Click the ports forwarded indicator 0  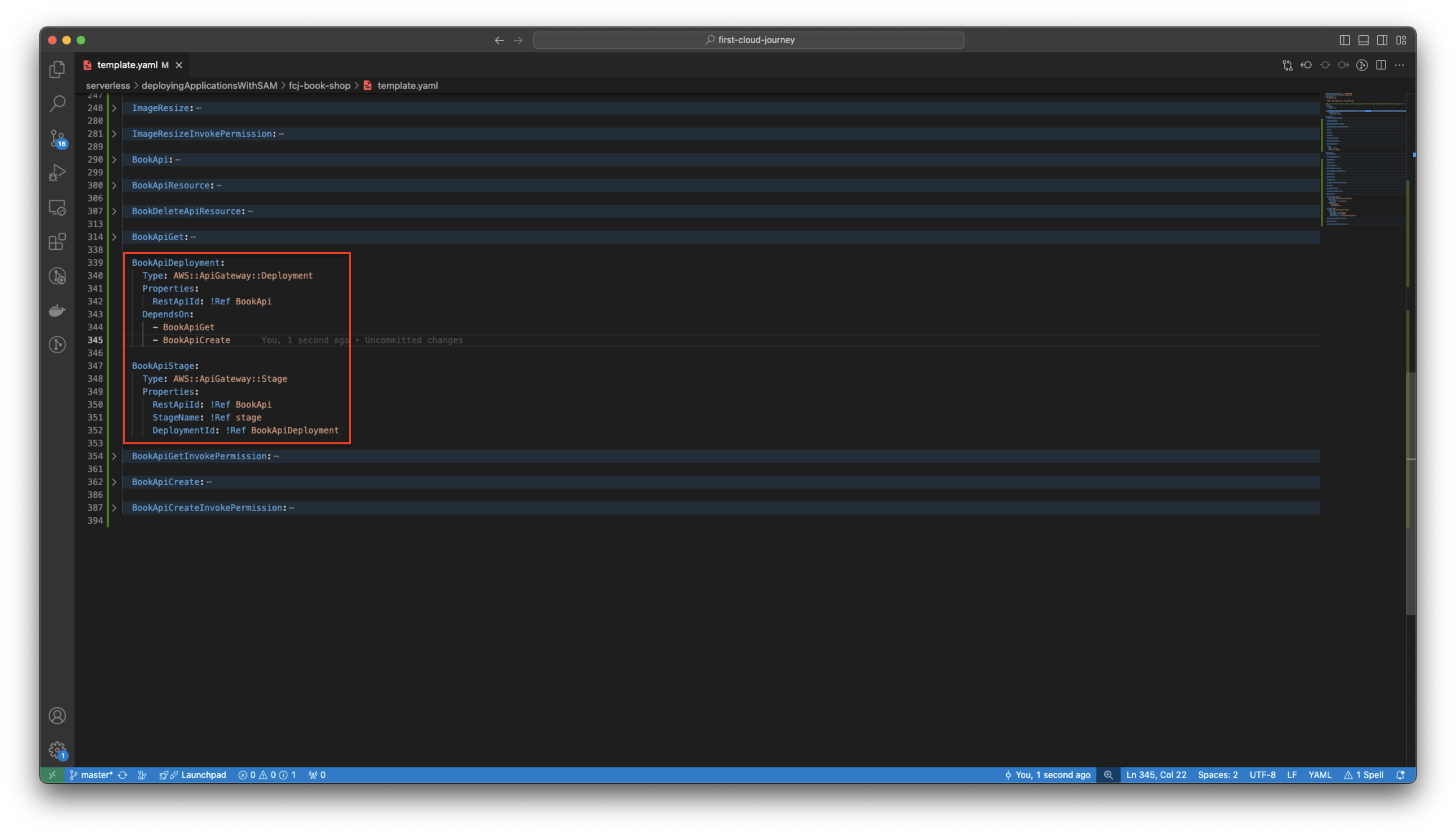pyautogui.click(x=317, y=775)
